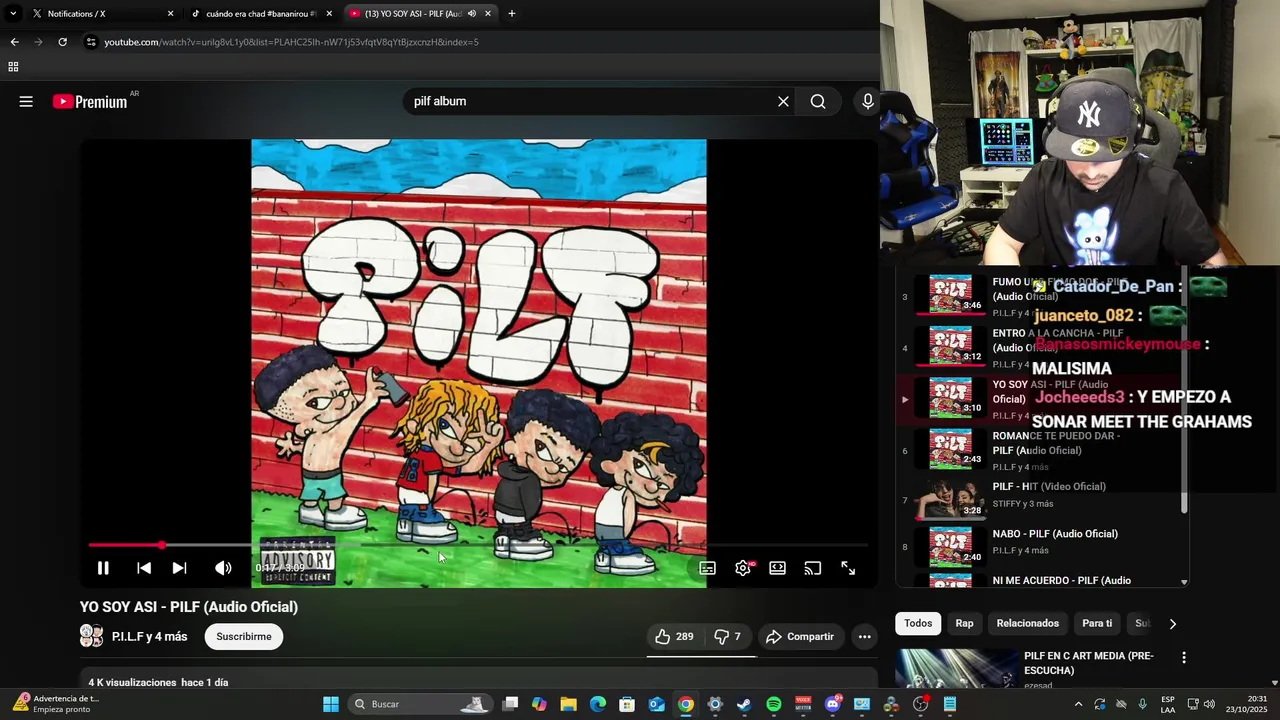Enter fullscreen mode in the player
The height and width of the screenshot is (720, 1280).
pos(848,568)
